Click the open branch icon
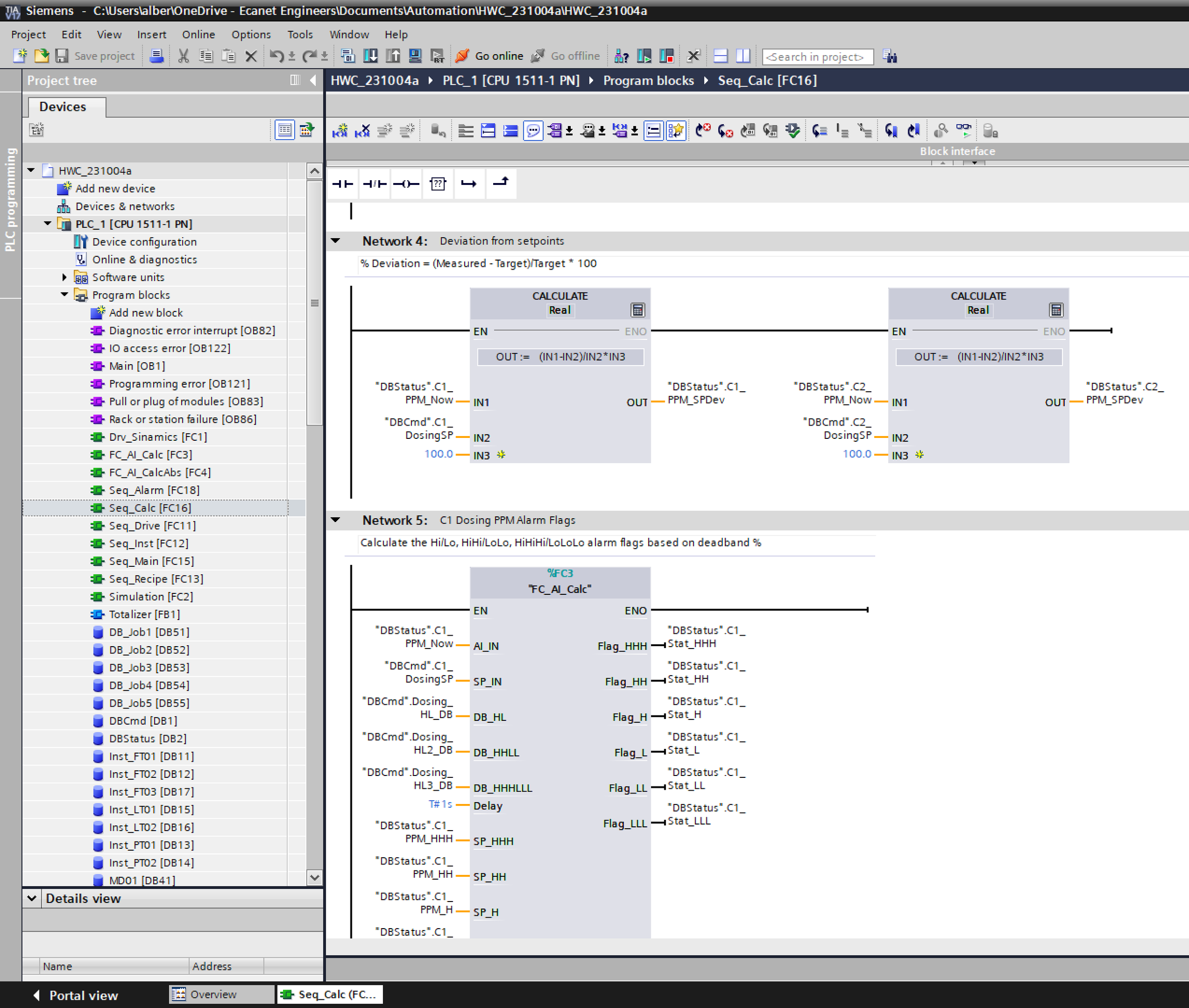This screenshot has height=1008, width=1189. [x=469, y=184]
